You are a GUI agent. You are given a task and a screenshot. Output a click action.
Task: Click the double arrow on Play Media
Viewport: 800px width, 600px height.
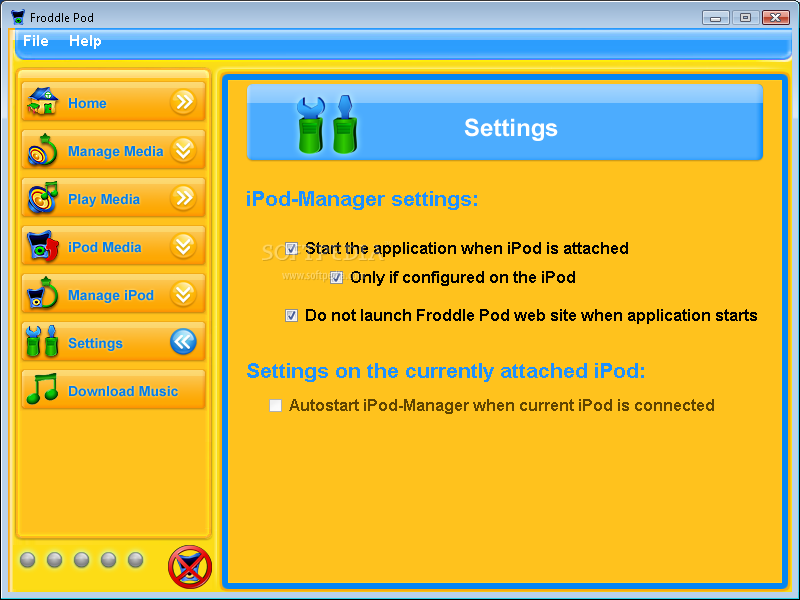[x=183, y=197]
